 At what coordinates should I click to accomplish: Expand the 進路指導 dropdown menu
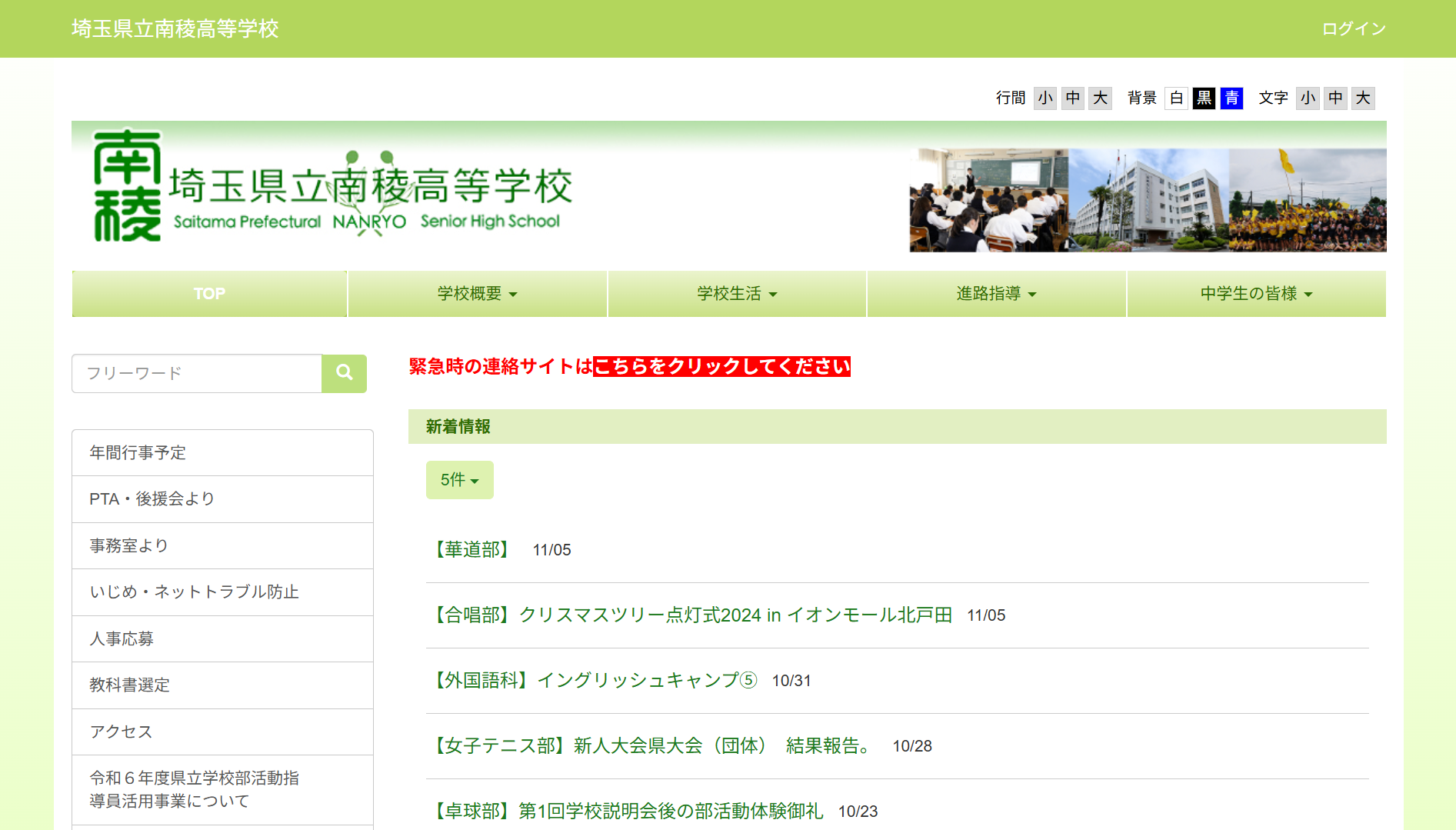997,294
